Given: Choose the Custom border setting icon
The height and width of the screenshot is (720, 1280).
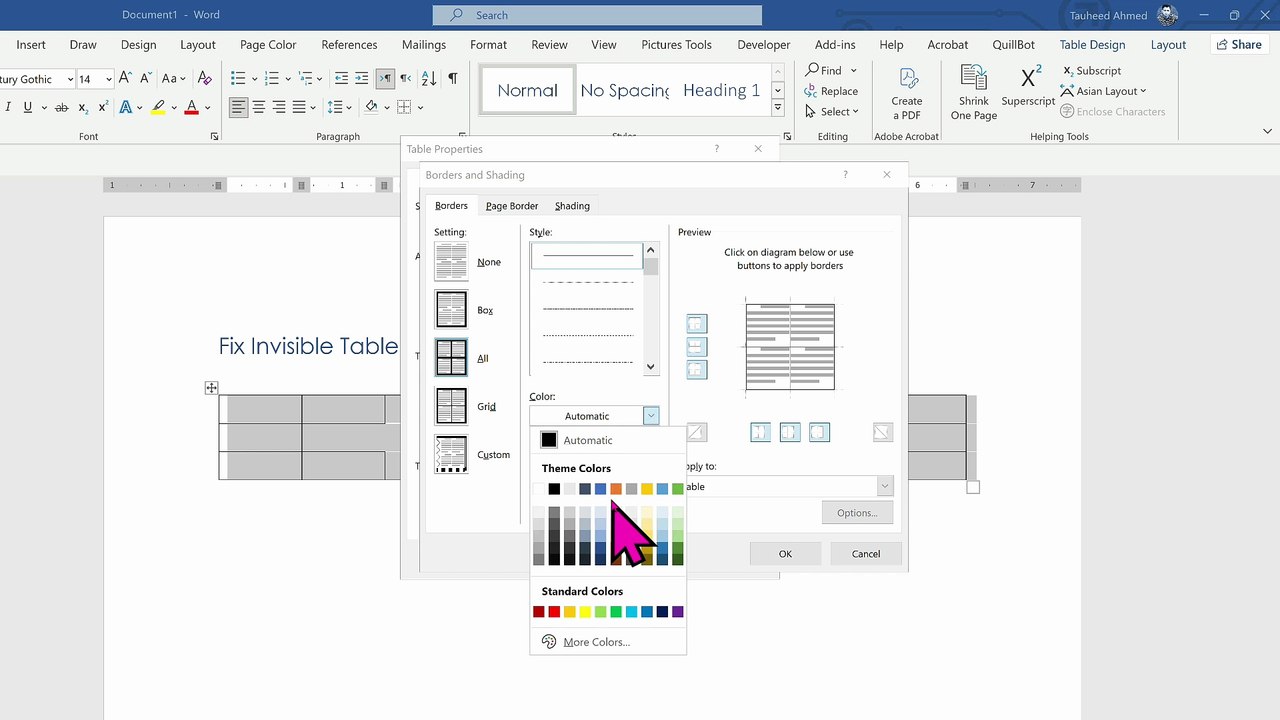Looking at the screenshot, I should click(451, 454).
